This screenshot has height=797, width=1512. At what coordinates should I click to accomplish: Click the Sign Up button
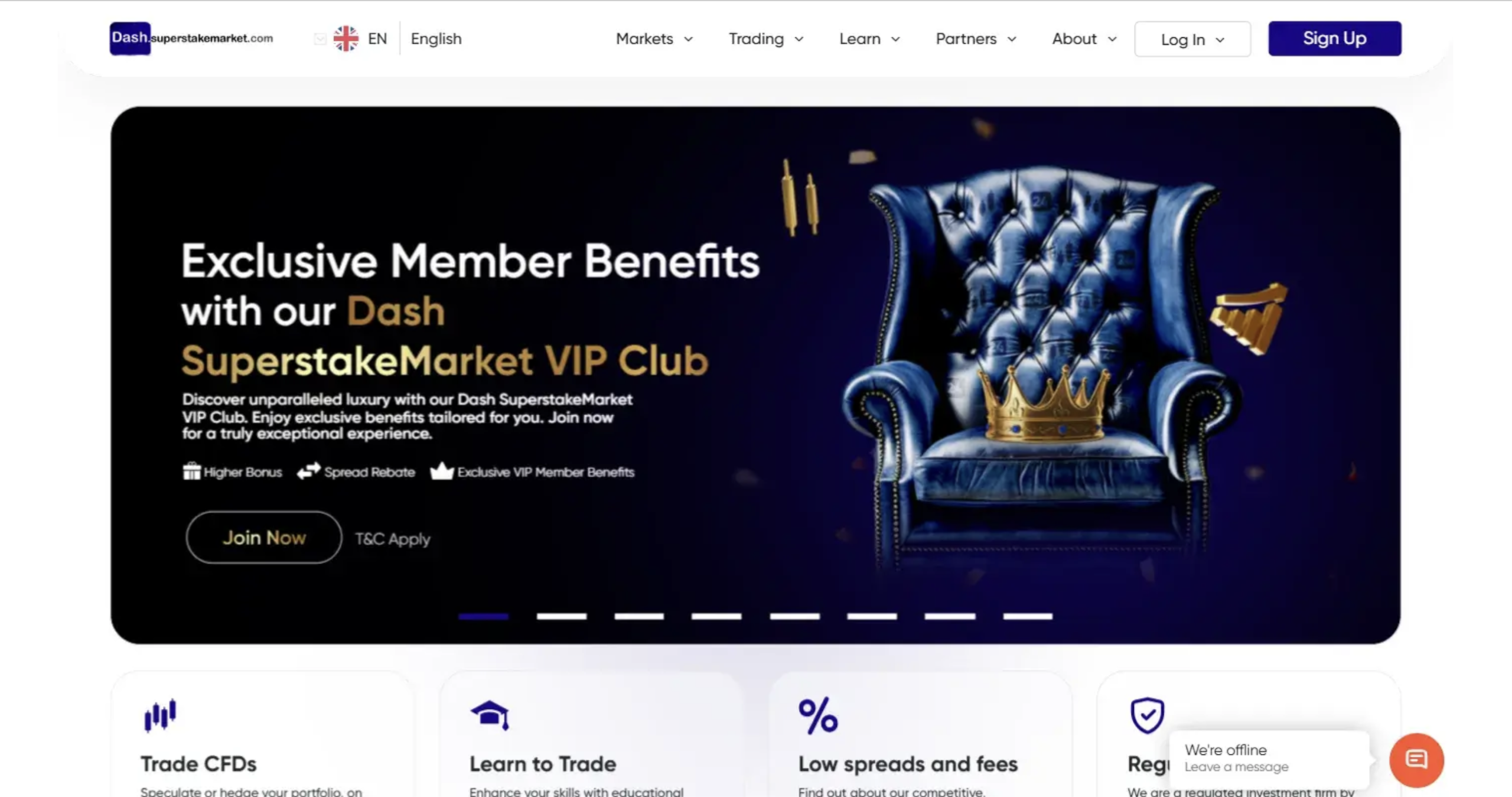click(1335, 38)
